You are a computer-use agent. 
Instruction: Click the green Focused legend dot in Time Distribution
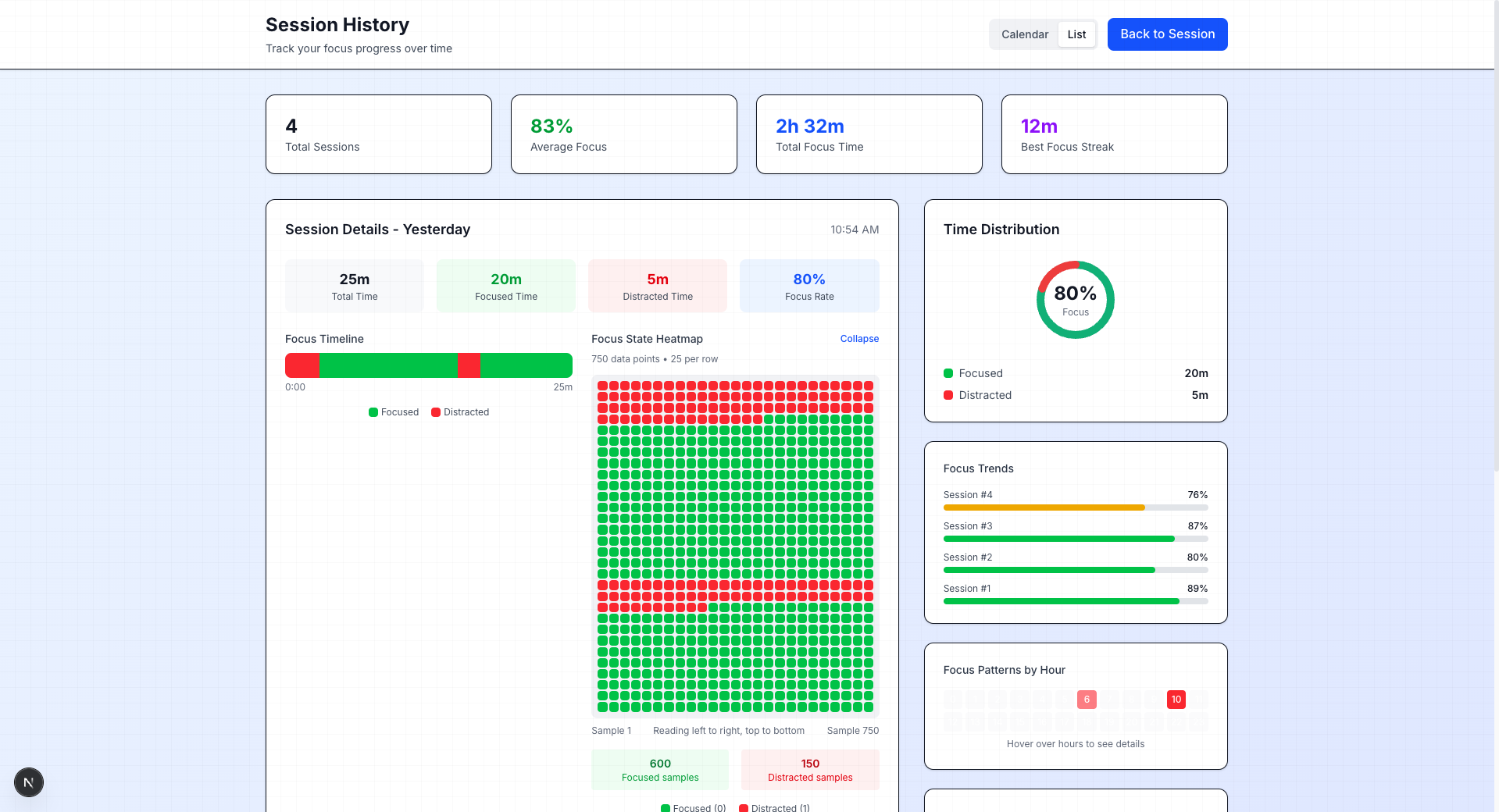coord(948,373)
